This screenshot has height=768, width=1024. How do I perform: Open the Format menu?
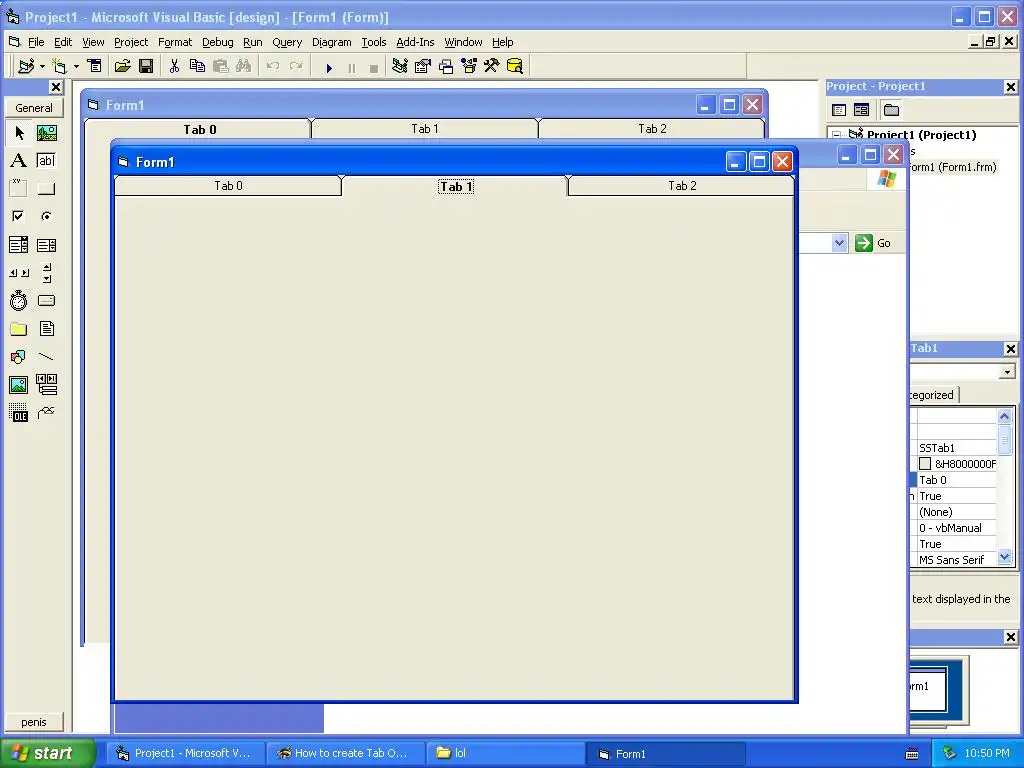pyautogui.click(x=175, y=42)
